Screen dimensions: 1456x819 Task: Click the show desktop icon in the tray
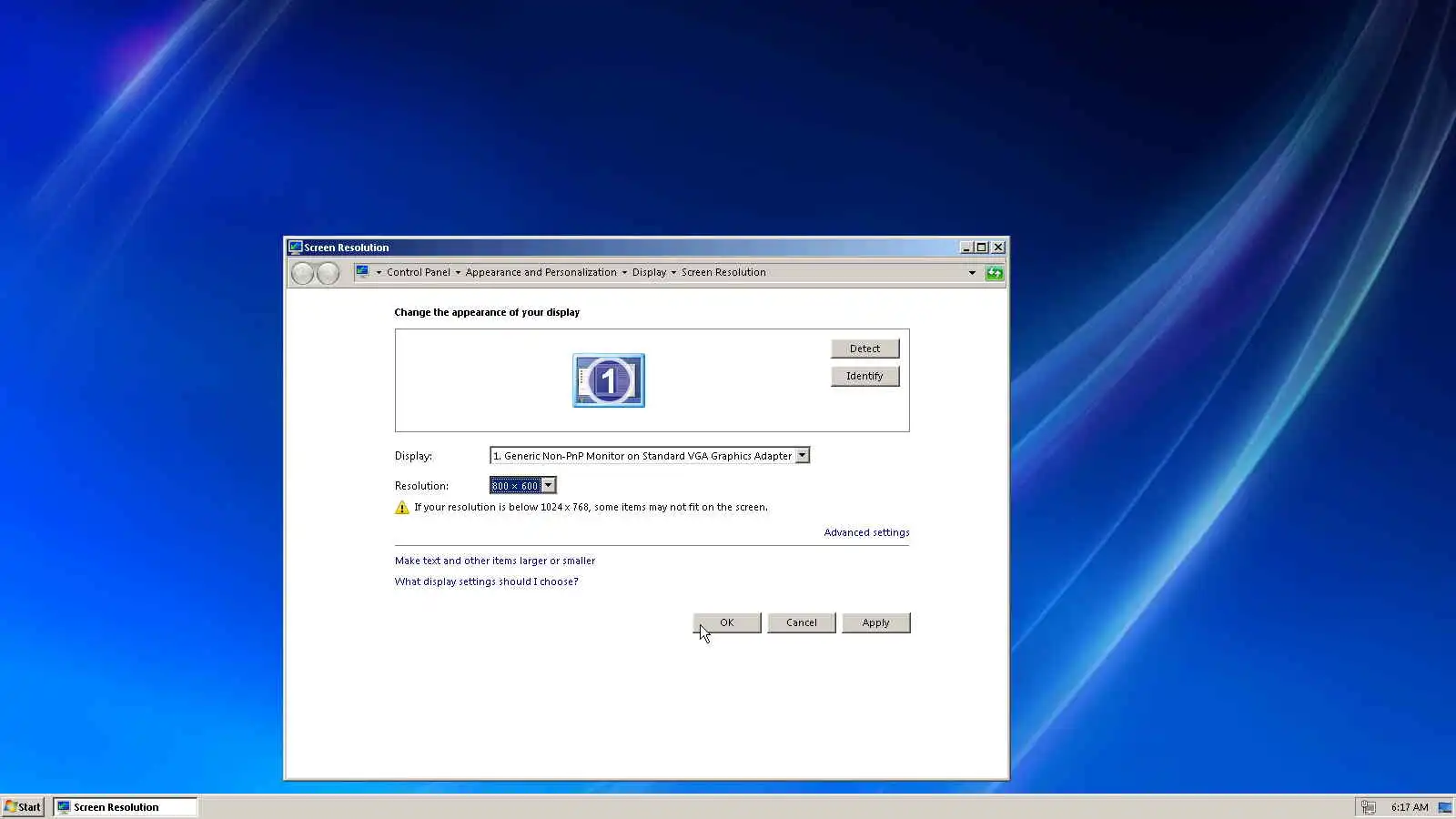1444,807
